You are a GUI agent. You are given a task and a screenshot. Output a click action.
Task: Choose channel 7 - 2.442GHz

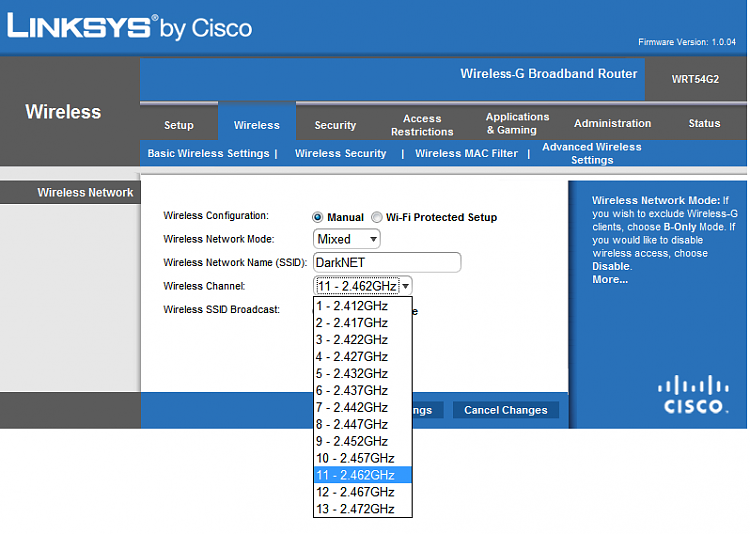point(363,407)
